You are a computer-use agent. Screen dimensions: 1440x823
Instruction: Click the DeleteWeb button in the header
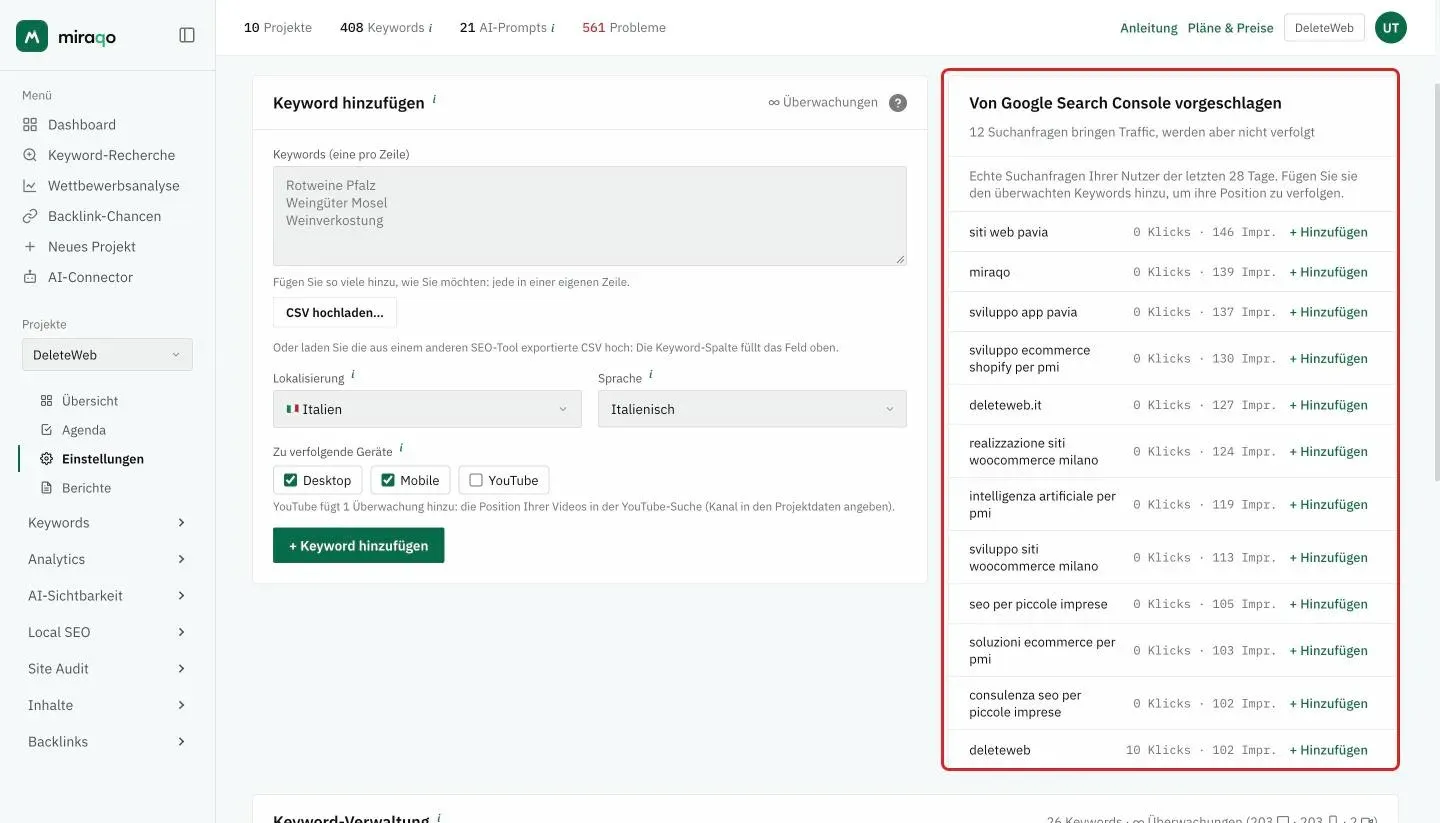[x=1324, y=28]
